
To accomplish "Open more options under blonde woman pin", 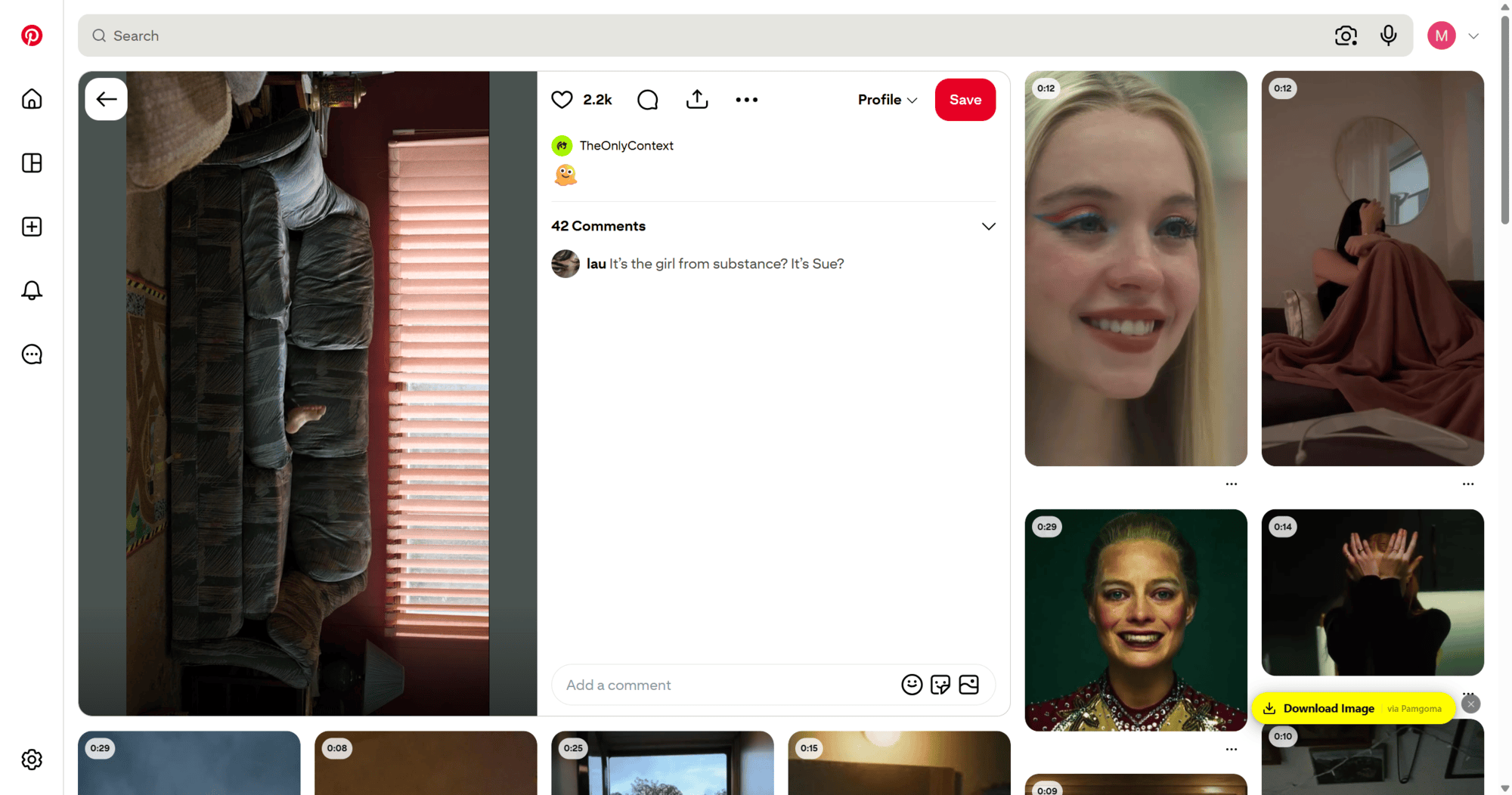I will coord(1232,484).
